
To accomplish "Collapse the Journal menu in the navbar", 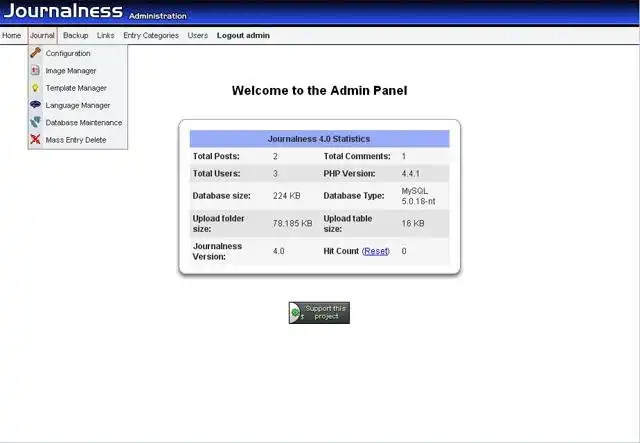I will tap(42, 36).
